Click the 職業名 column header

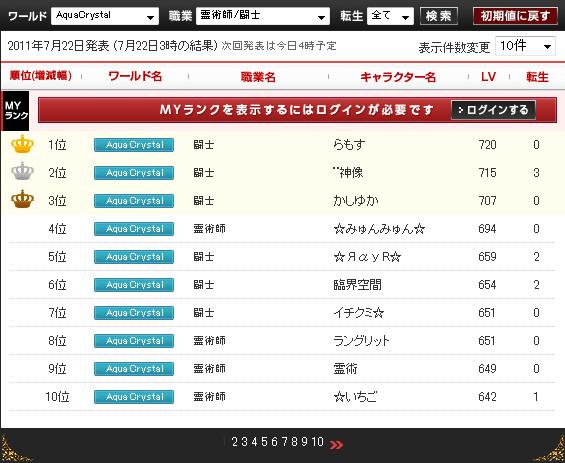click(x=258, y=77)
